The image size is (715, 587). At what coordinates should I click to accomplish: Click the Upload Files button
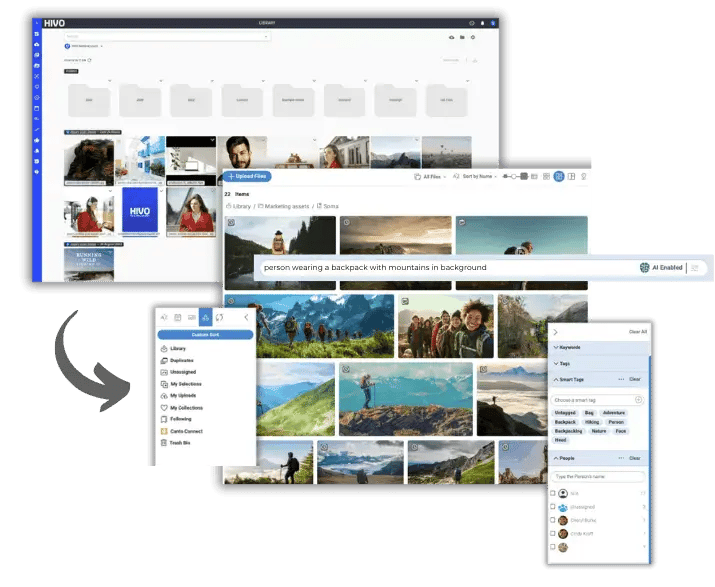click(x=246, y=176)
